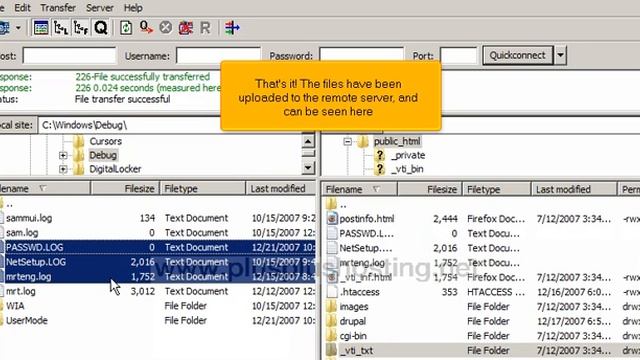Viewport: 640px width, 360px height.
Task: Toggle transfer queue display icon
Action: 101,28
